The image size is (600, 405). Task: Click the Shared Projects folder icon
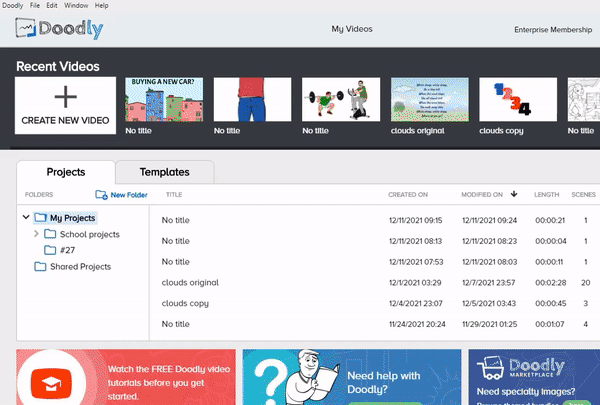tap(40, 266)
